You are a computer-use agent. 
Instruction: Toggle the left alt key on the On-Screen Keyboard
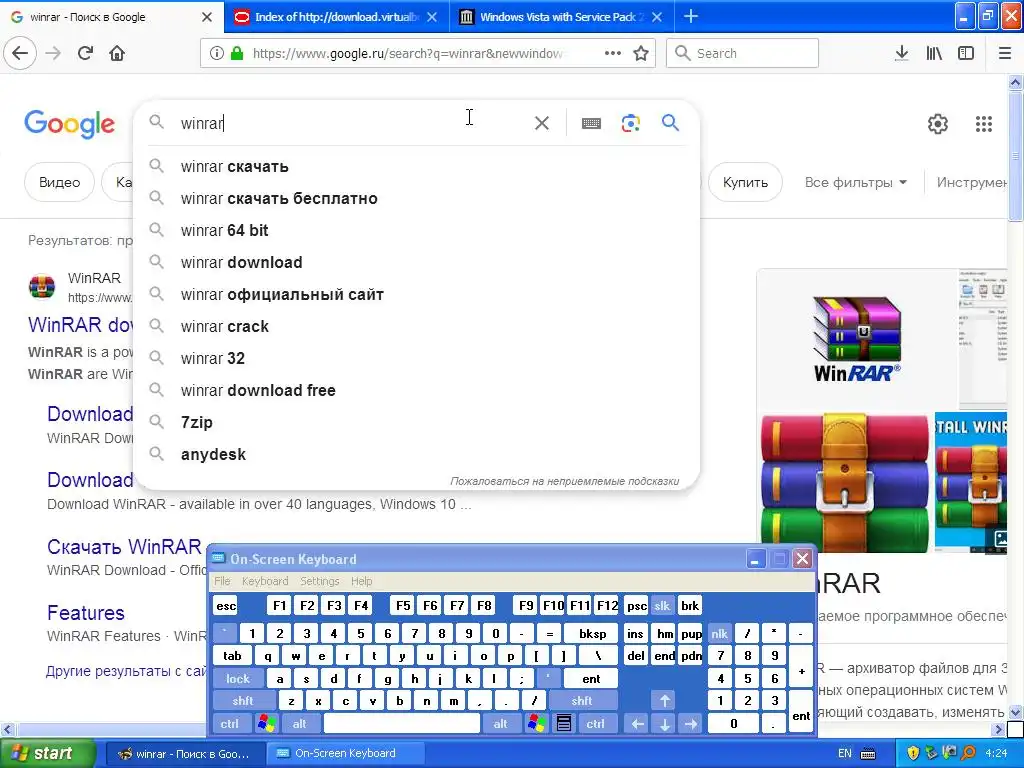(x=300, y=724)
